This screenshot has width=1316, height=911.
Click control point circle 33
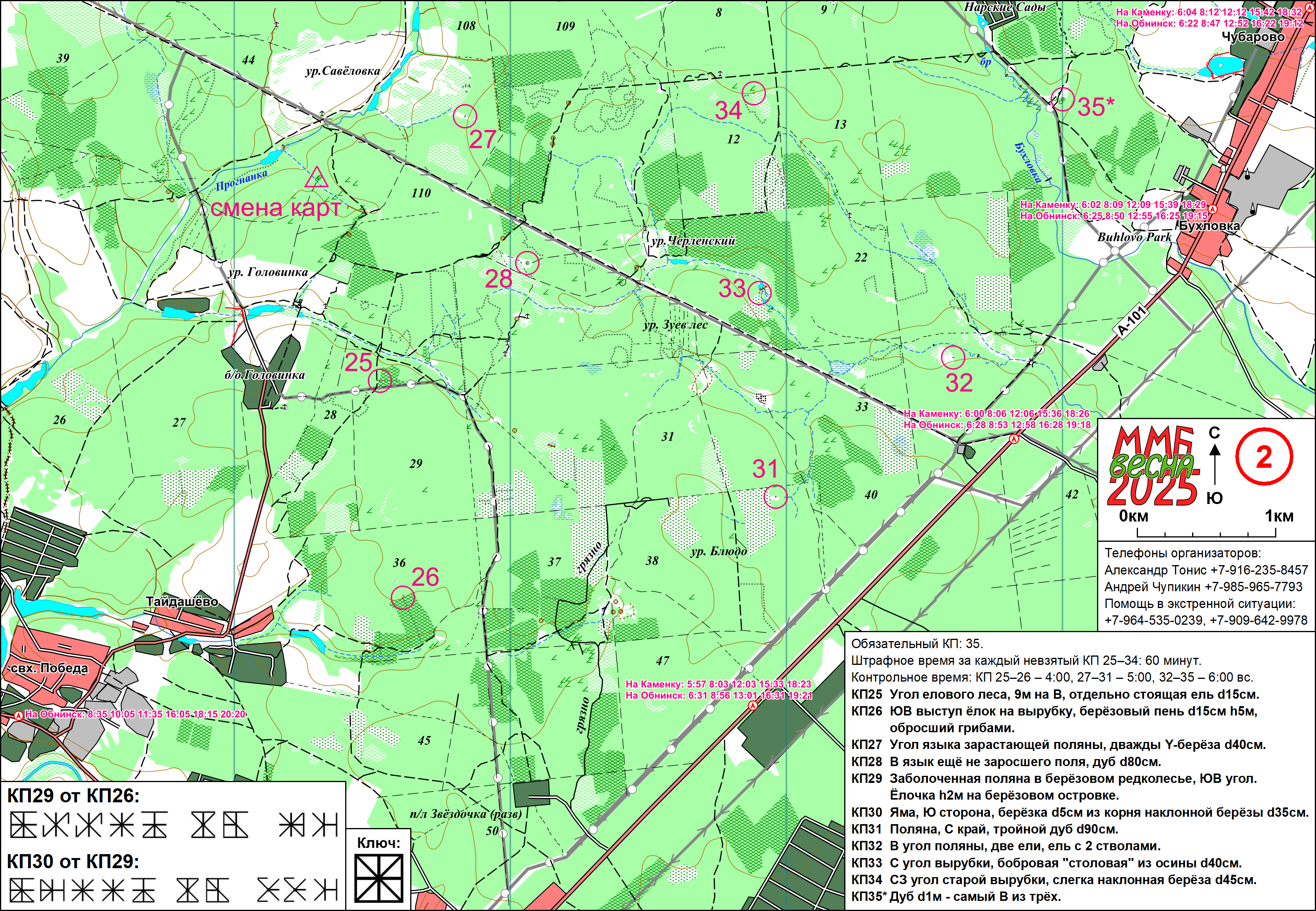[759, 293]
